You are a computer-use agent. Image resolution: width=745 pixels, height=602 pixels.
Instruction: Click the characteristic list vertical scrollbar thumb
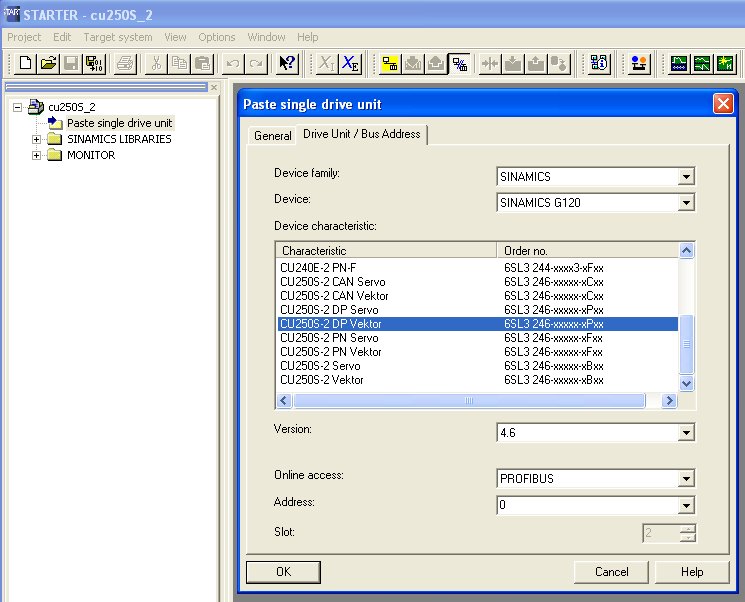[687, 344]
